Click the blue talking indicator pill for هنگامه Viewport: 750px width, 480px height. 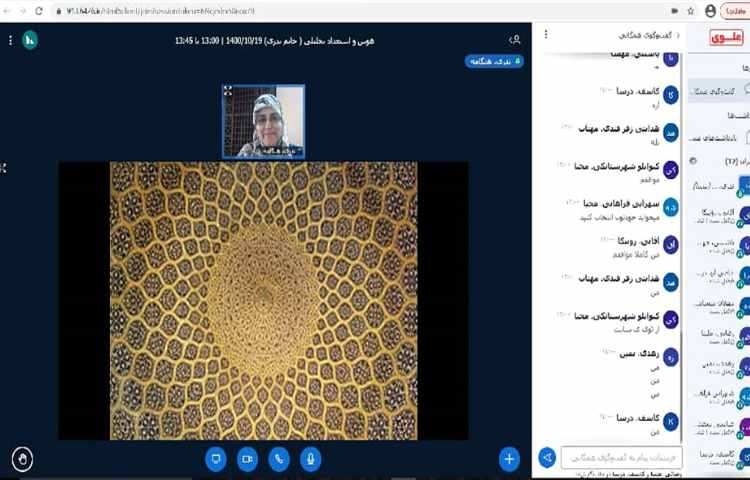pos(494,61)
